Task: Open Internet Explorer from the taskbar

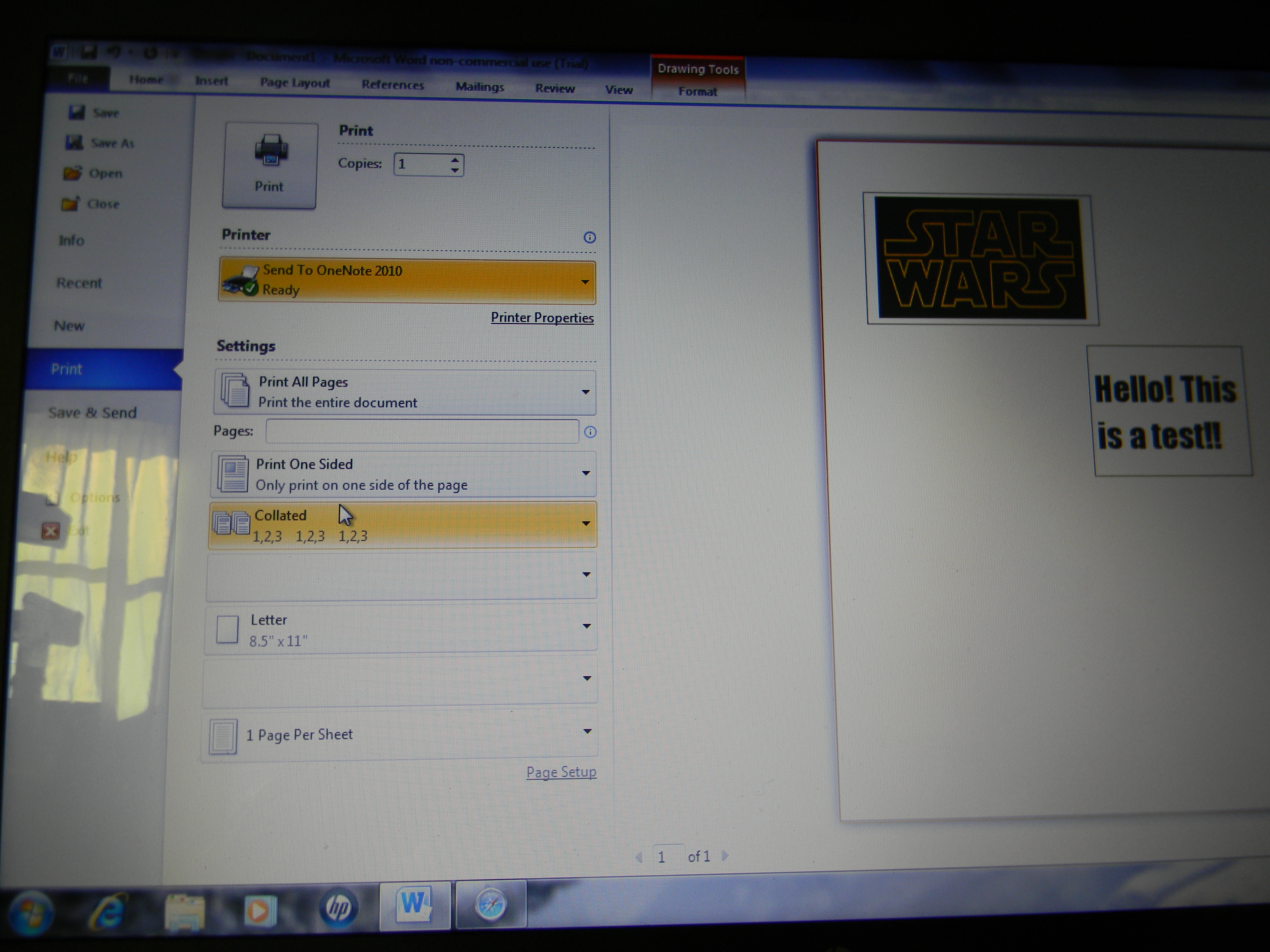Action: [108, 911]
